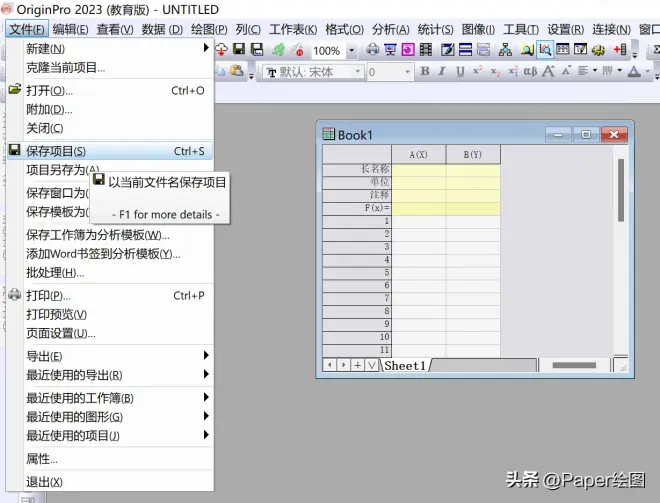Click the sheet list V button in Book1
Screen dimensions: 660x503
(x=371, y=365)
